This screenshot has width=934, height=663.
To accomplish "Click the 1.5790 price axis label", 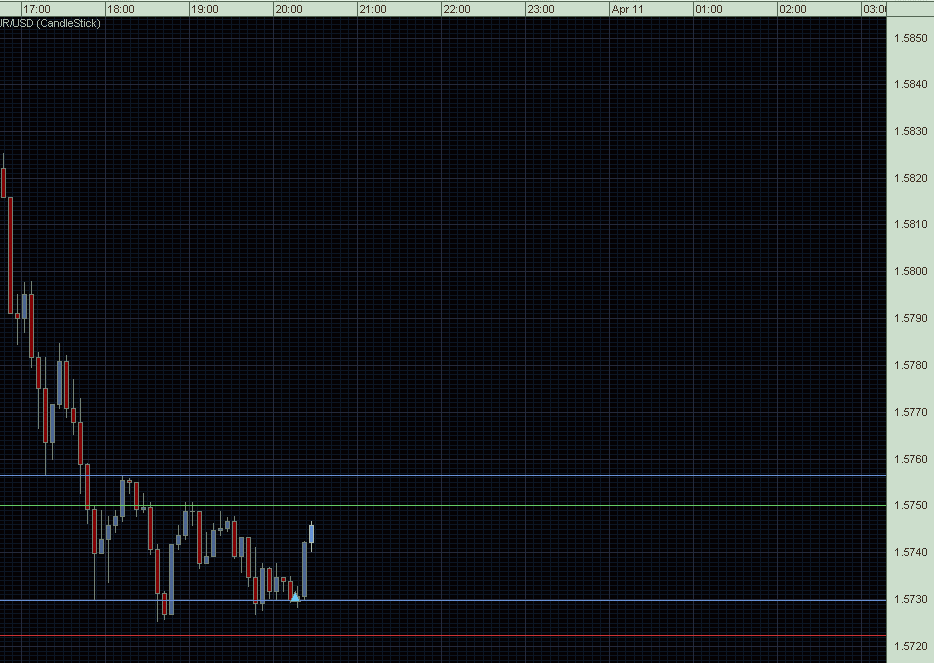I will click(911, 318).
